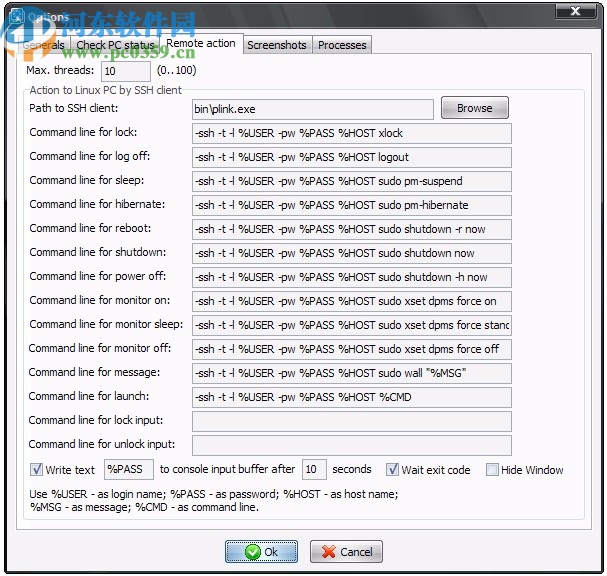Click the Command line for shutdown field
The height and width of the screenshot is (576, 607).
click(x=352, y=254)
